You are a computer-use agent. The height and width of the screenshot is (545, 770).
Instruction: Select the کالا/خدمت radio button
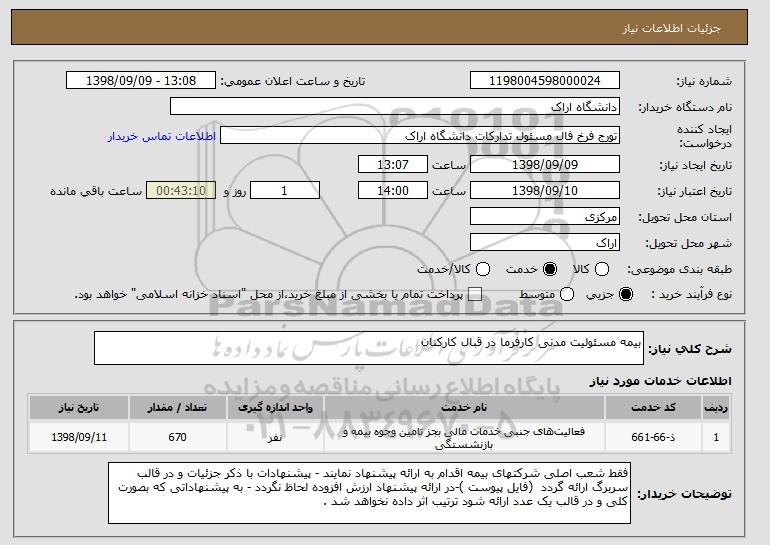point(483,269)
